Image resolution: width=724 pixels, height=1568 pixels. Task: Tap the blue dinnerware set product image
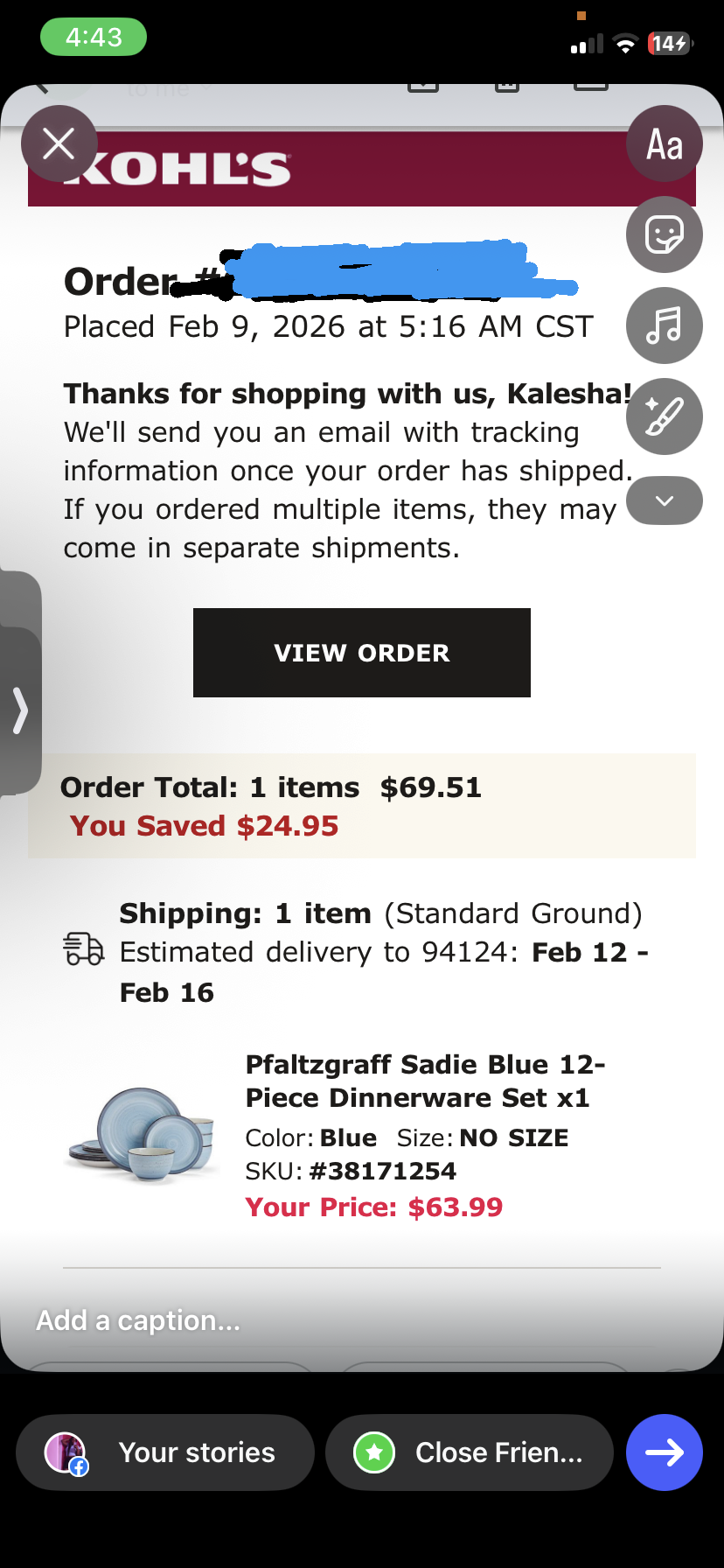140,1136
